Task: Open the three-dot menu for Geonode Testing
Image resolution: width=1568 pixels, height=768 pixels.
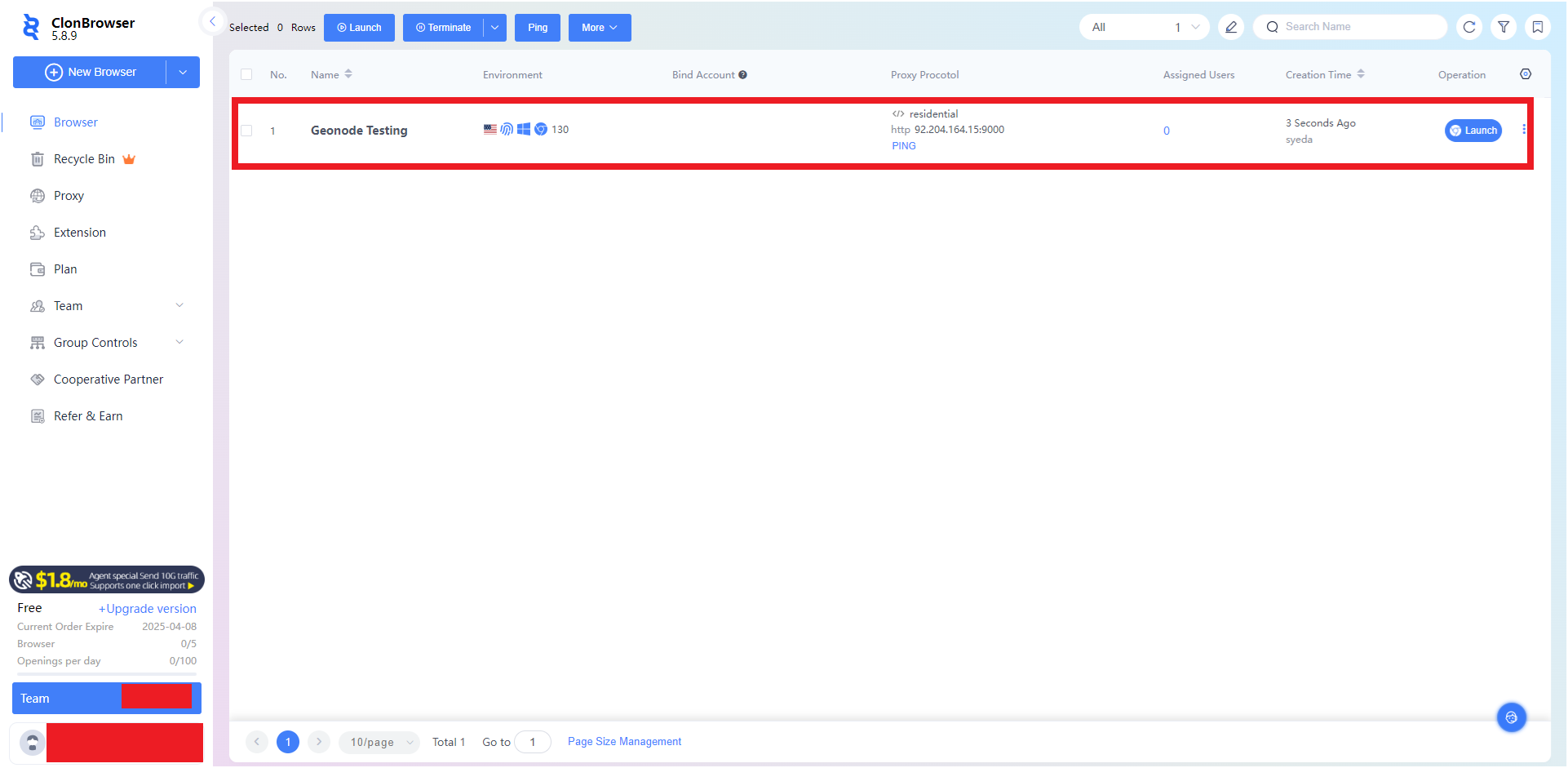Action: 1524,130
